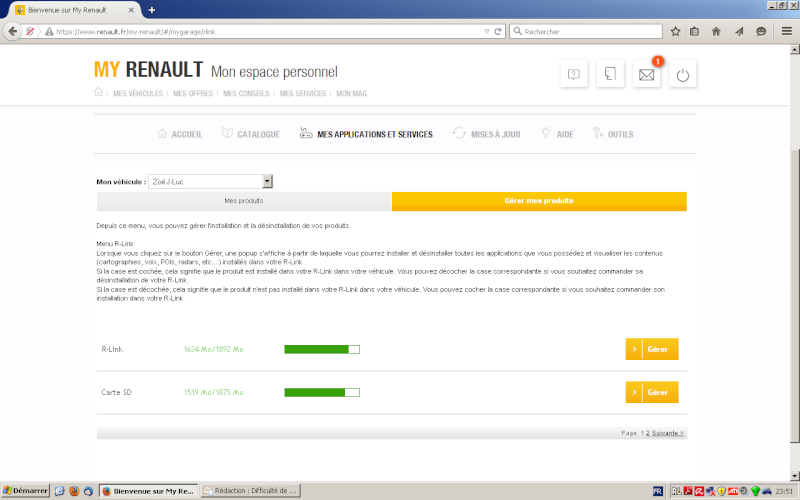Expand the Mon véhicule dropdown
Viewport: 800px width, 500px height.
pos(267,182)
